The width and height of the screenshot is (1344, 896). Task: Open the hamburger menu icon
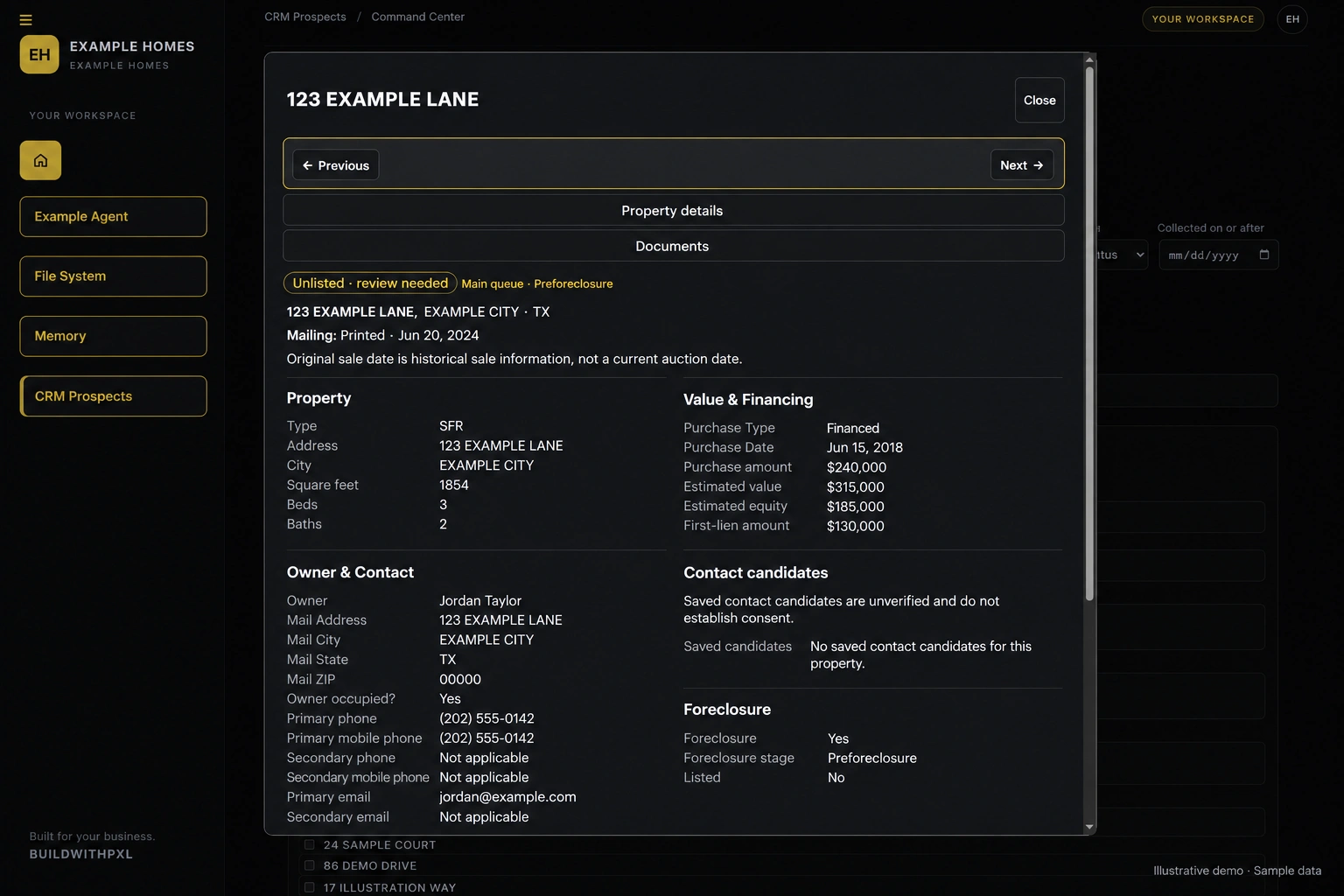click(25, 20)
